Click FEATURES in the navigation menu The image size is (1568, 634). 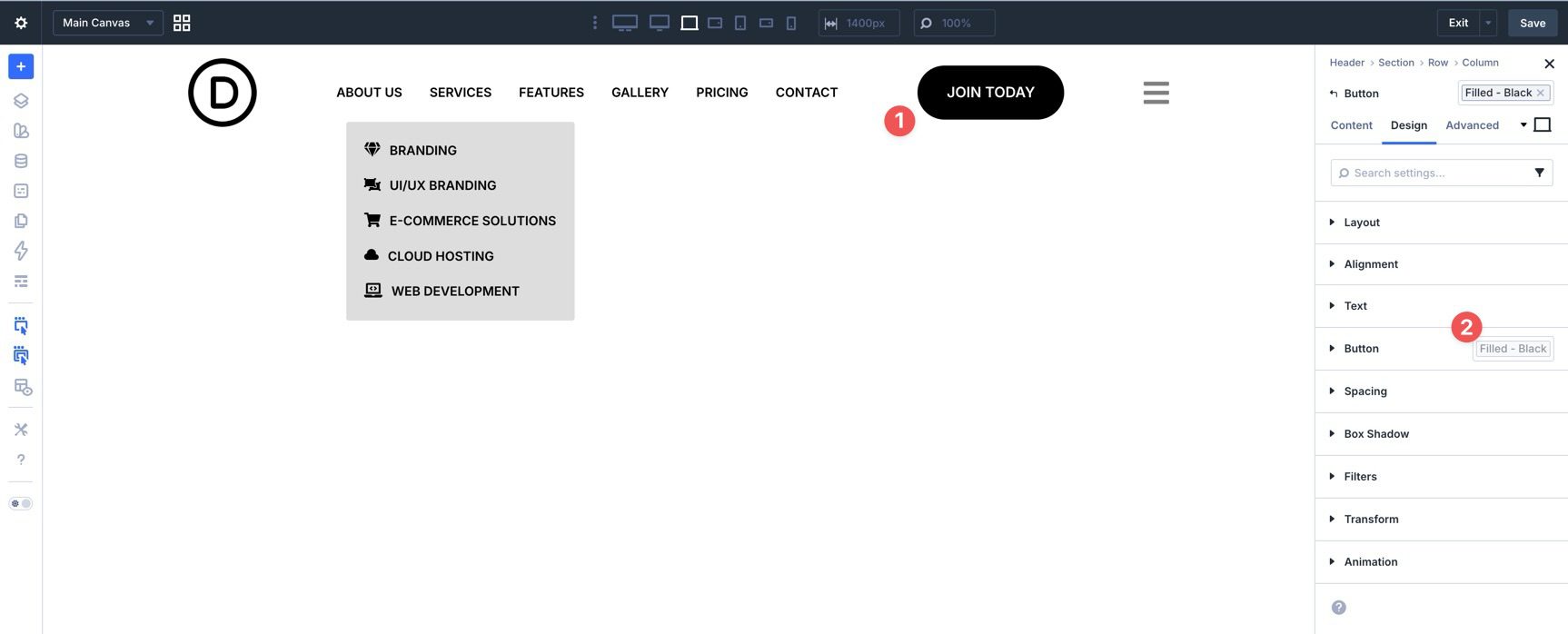(551, 93)
